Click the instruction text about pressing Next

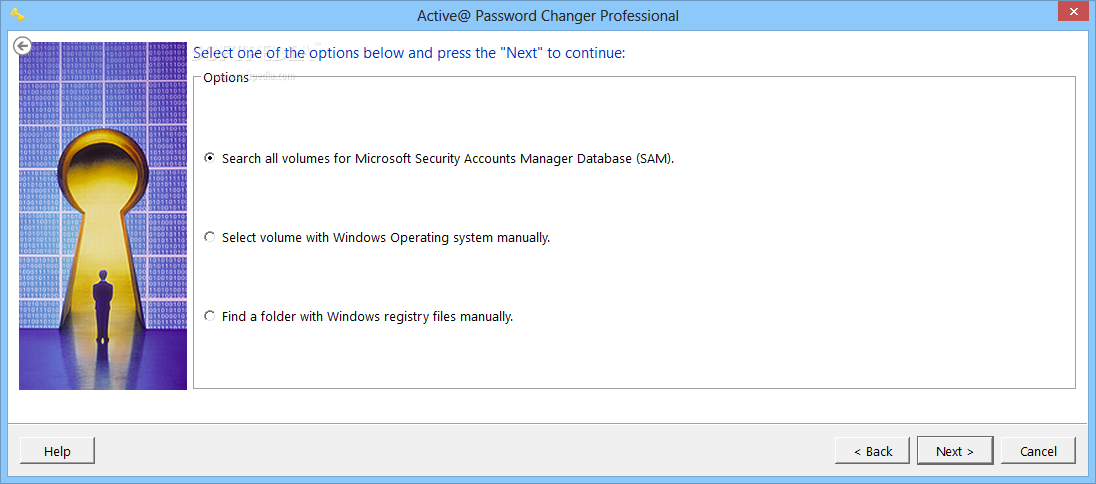coord(409,52)
